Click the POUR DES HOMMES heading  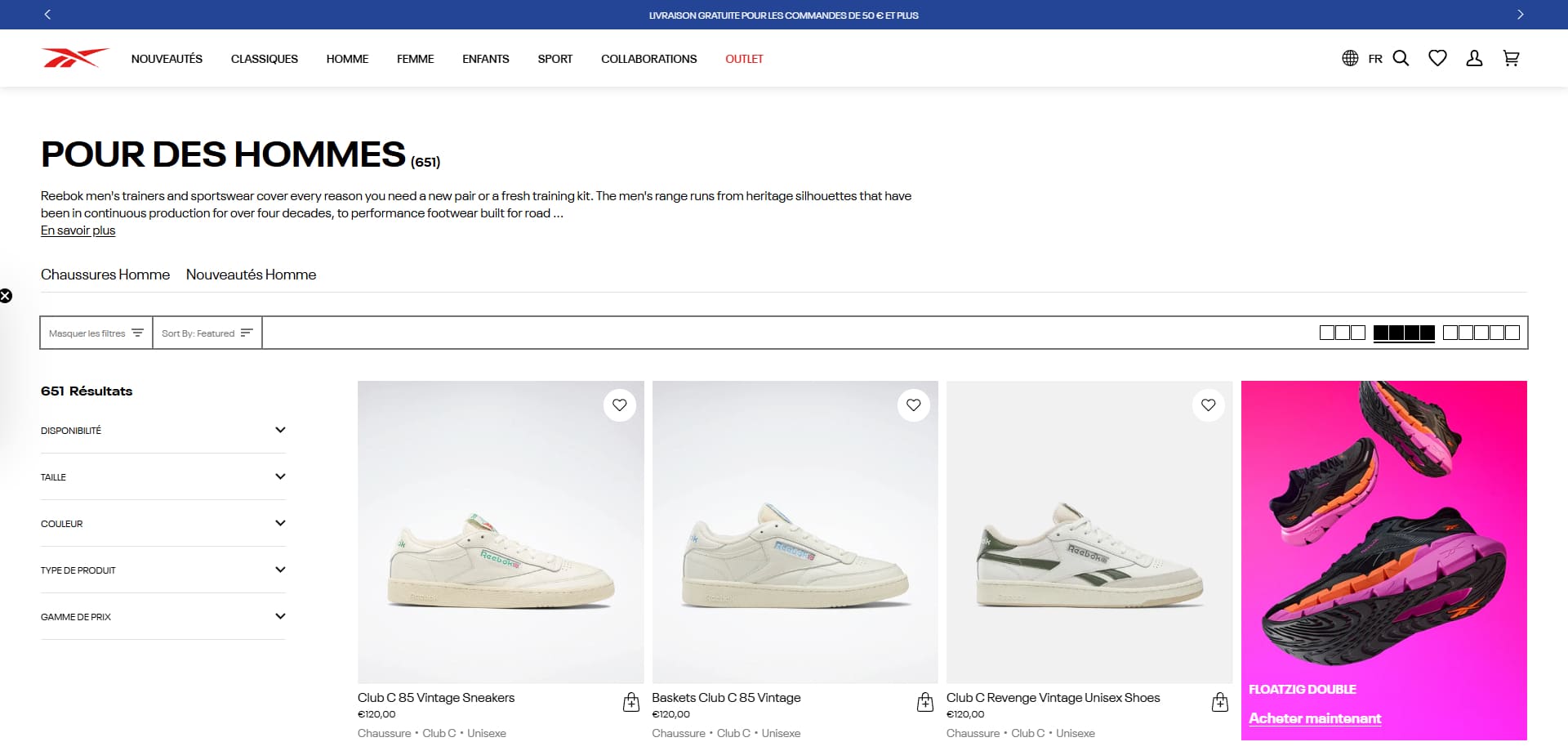pyautogui.click(x=223, y=154)
